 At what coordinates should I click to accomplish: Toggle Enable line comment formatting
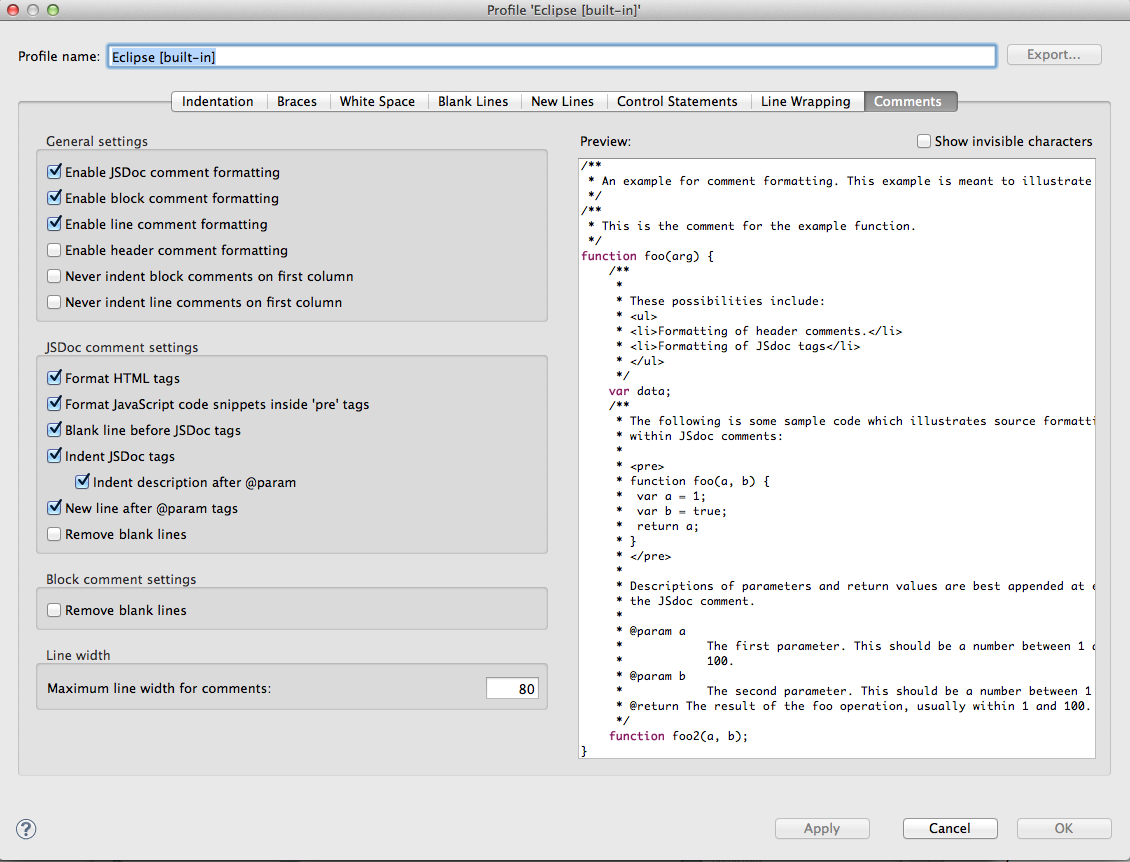[x=55, y=224]
